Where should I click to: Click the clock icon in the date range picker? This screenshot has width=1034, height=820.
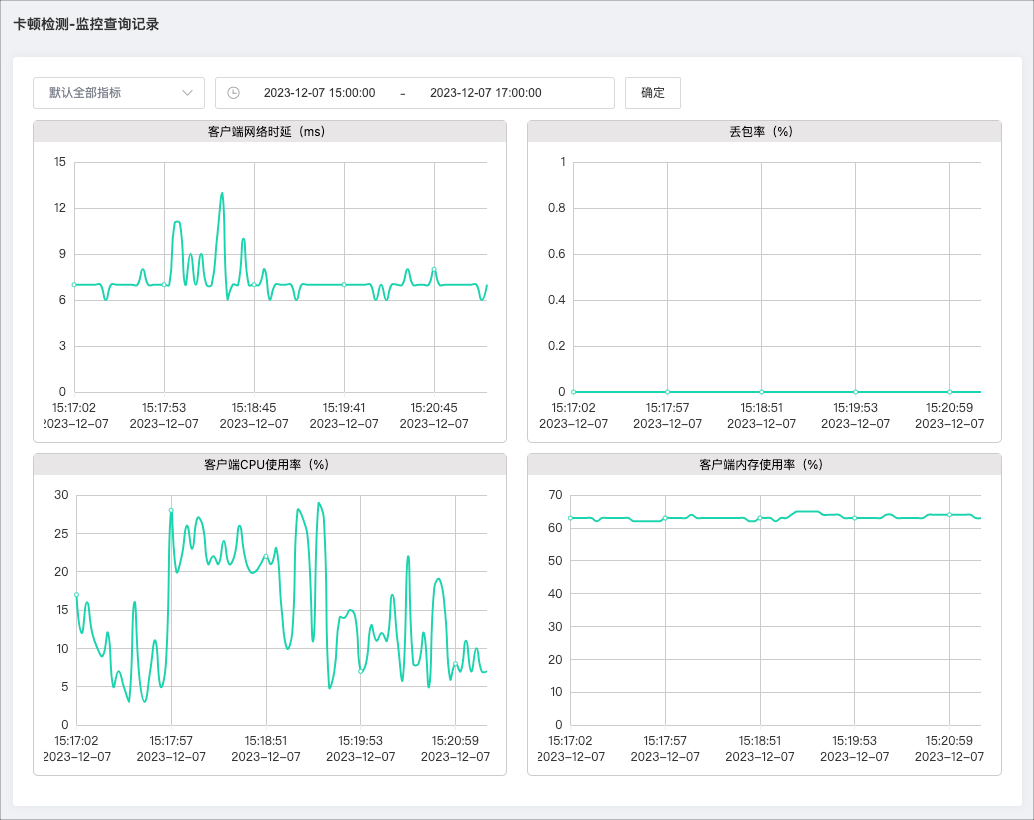[234, 93]
